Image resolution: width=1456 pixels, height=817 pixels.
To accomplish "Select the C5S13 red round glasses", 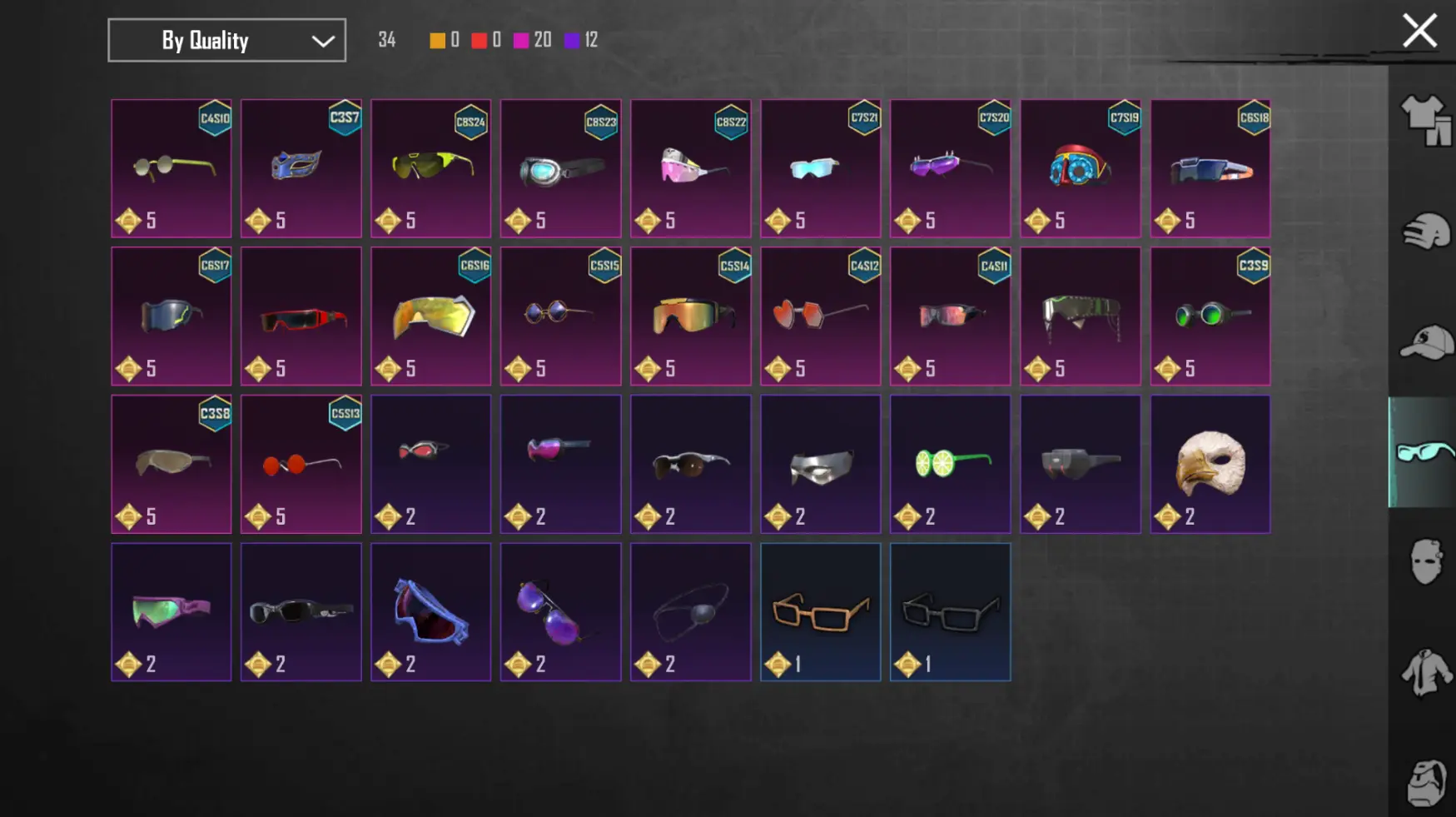I will pos(301,464).
